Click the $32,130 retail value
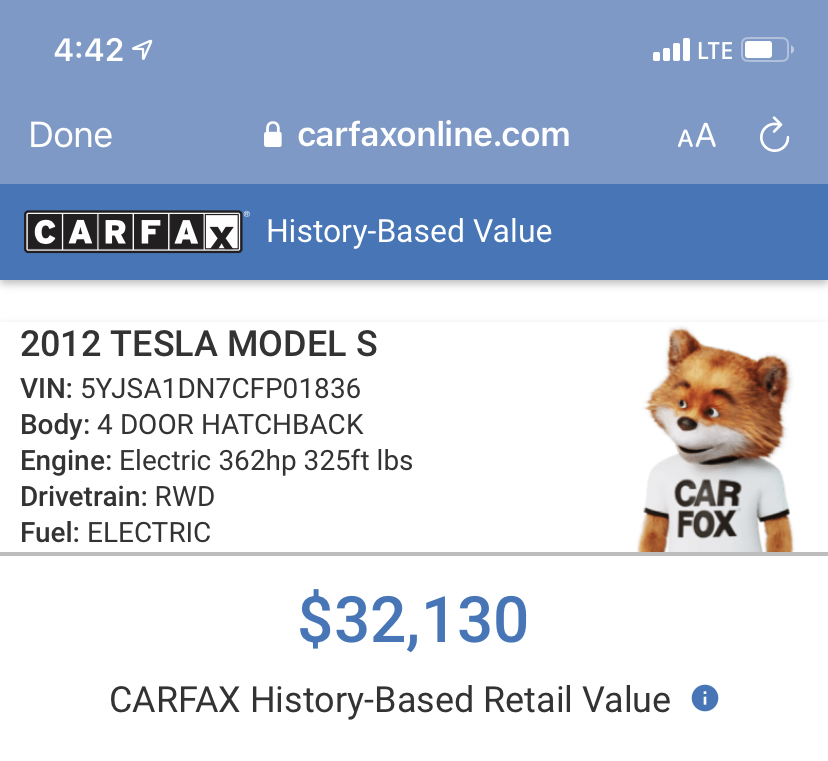828x761 pixels. [x=413, y=620]
